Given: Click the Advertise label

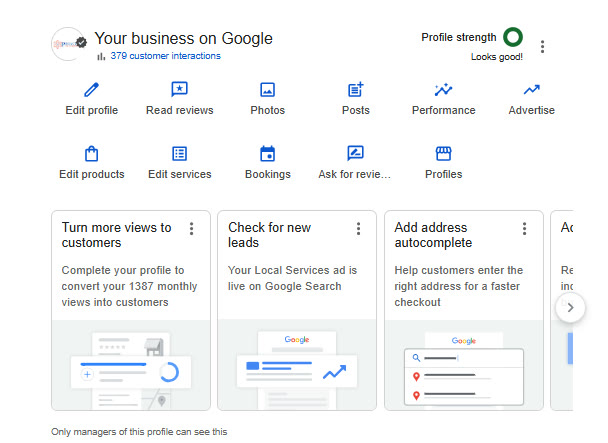Looking at the screenshot, I should coord(532,110).
